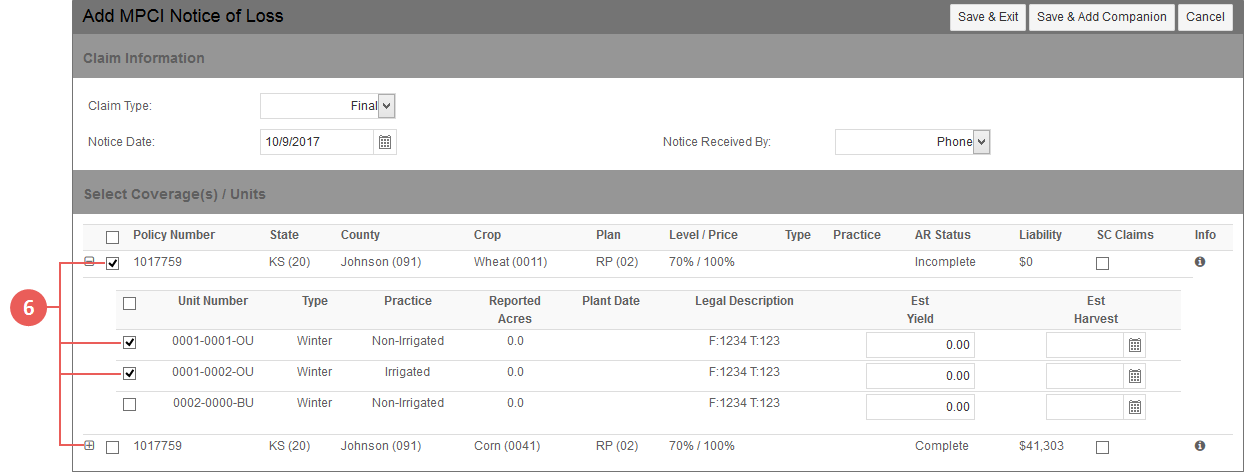The height and width of the screenshot is (472, 1244).
Task: Edit Est Yield for unit 0002-0000-BU
Action: click(x=920, y=407)
